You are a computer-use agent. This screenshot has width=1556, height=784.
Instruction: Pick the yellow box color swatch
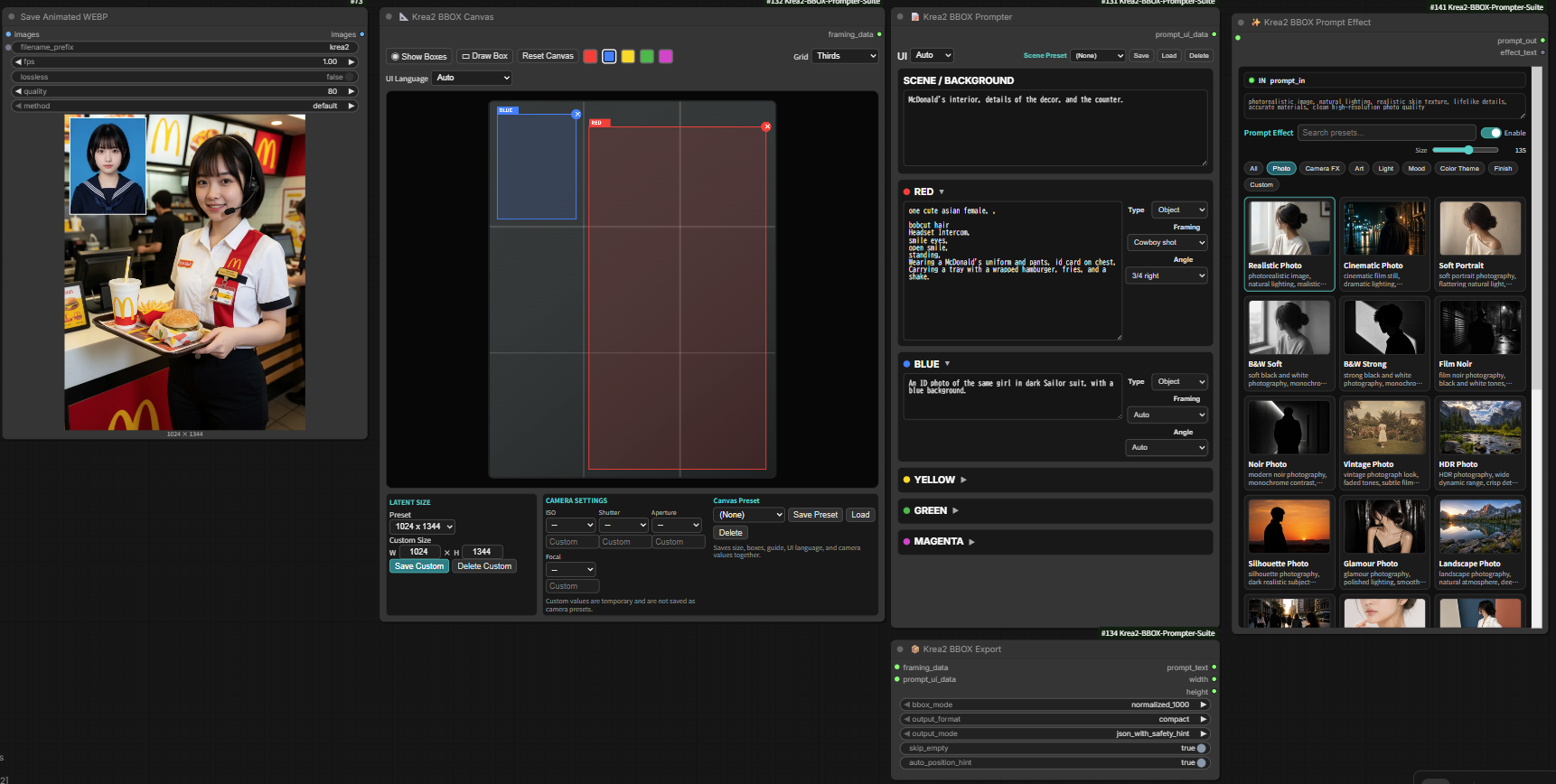click(x=628, y=56)
